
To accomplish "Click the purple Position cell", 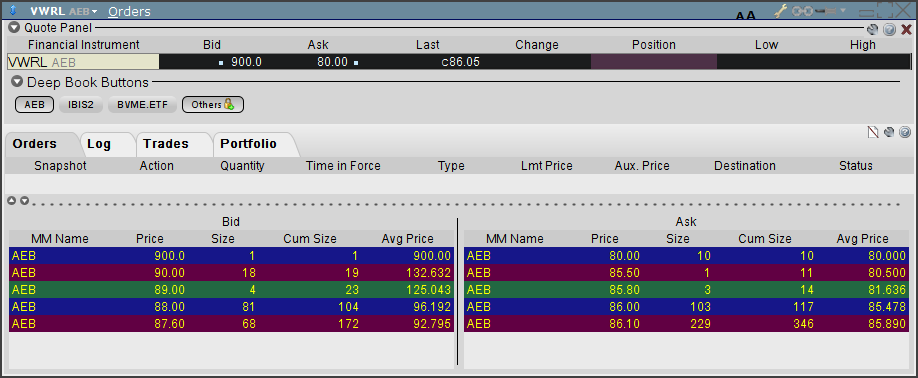I will point(654,62).
